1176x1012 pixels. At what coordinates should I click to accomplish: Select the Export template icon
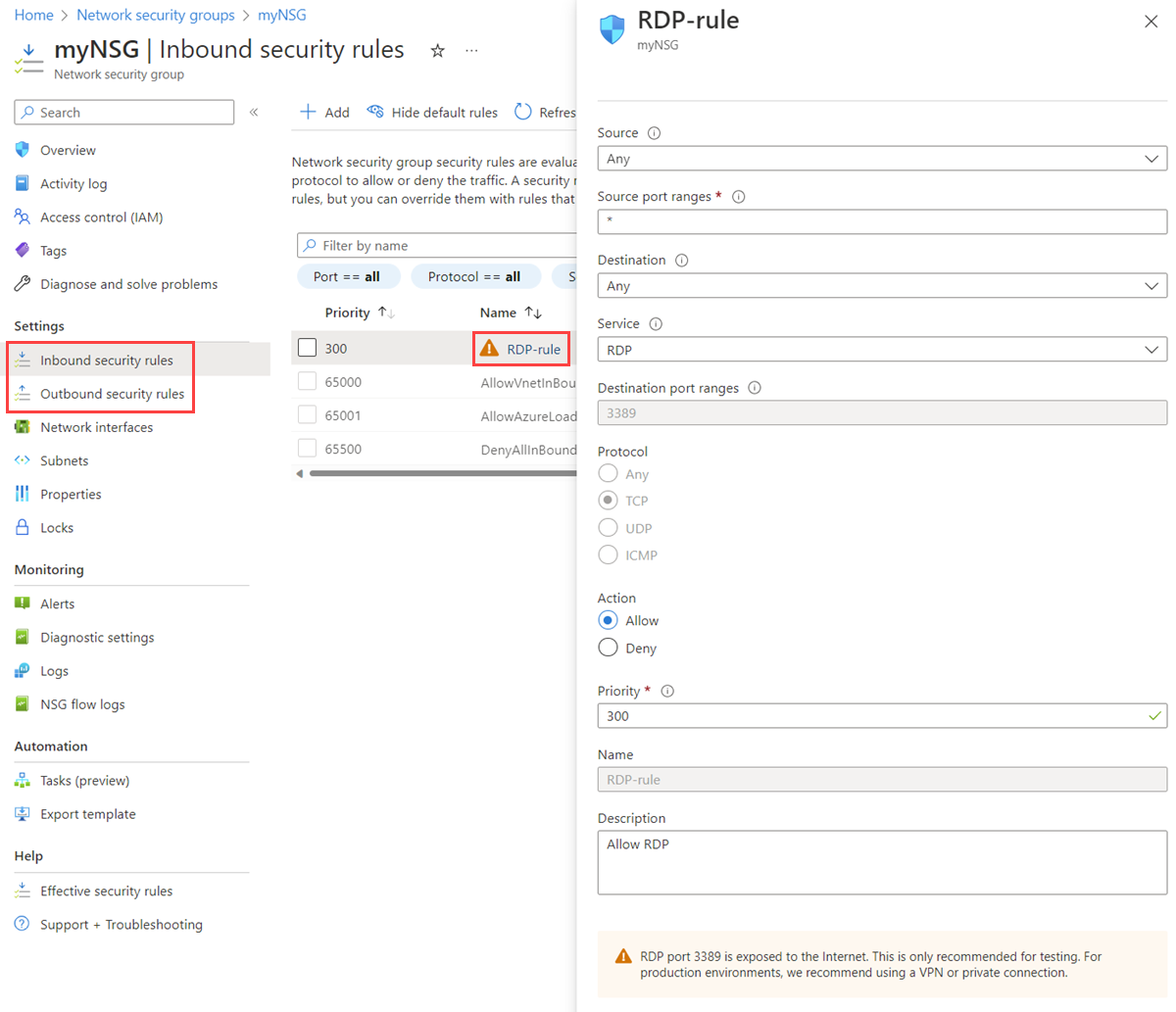[x=21, y=813]
